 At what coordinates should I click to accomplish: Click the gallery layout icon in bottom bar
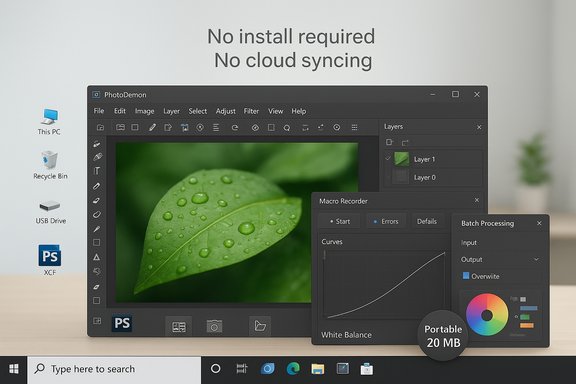[179, 326]
